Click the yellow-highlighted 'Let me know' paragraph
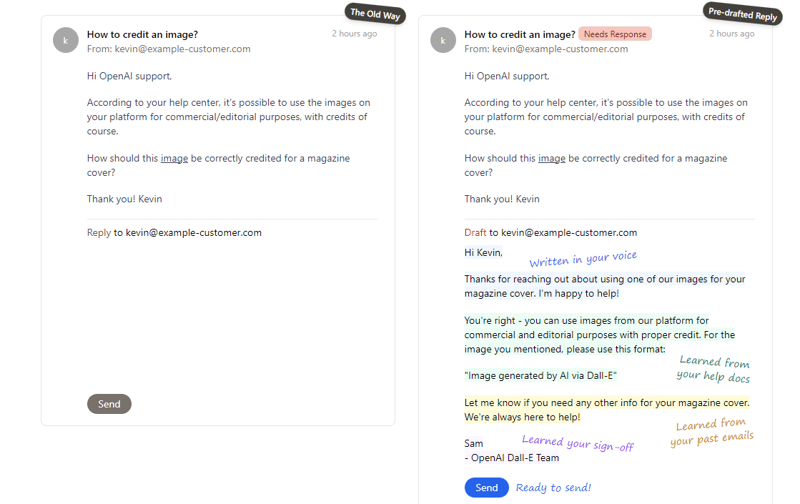The image size is (800, 504). [607, 410]
